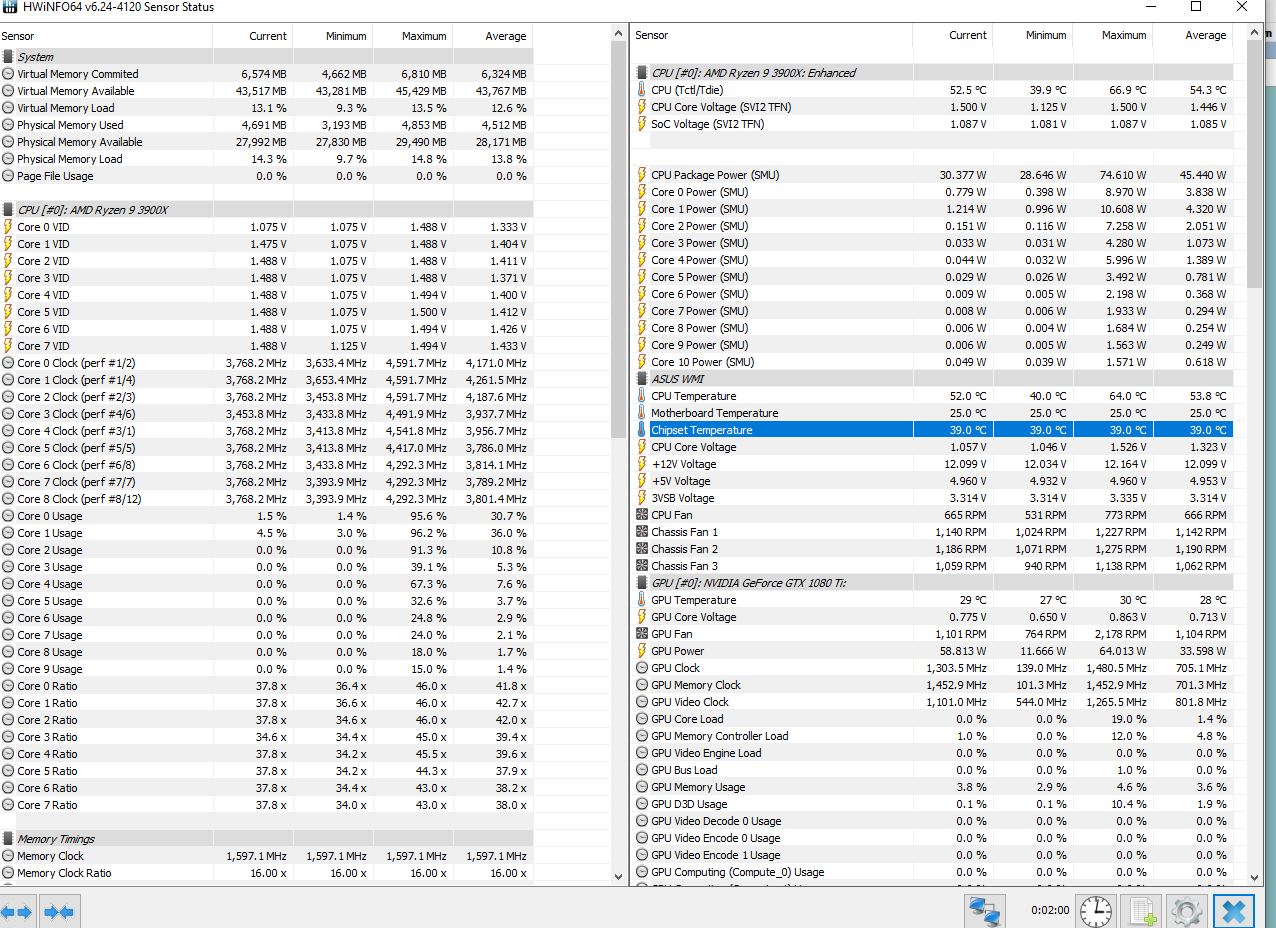
Task: Click the 0:02:00 elapsed timer
Action: coord(1050,911)
